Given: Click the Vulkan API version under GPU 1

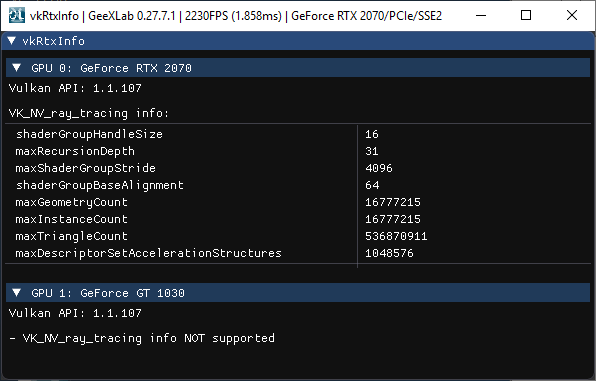Looking at the screenshot, I should click(x=75, y=313).
